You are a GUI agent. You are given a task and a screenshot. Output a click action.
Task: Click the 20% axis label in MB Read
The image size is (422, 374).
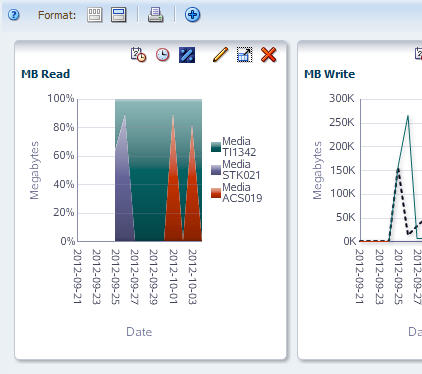coord(64,212)
